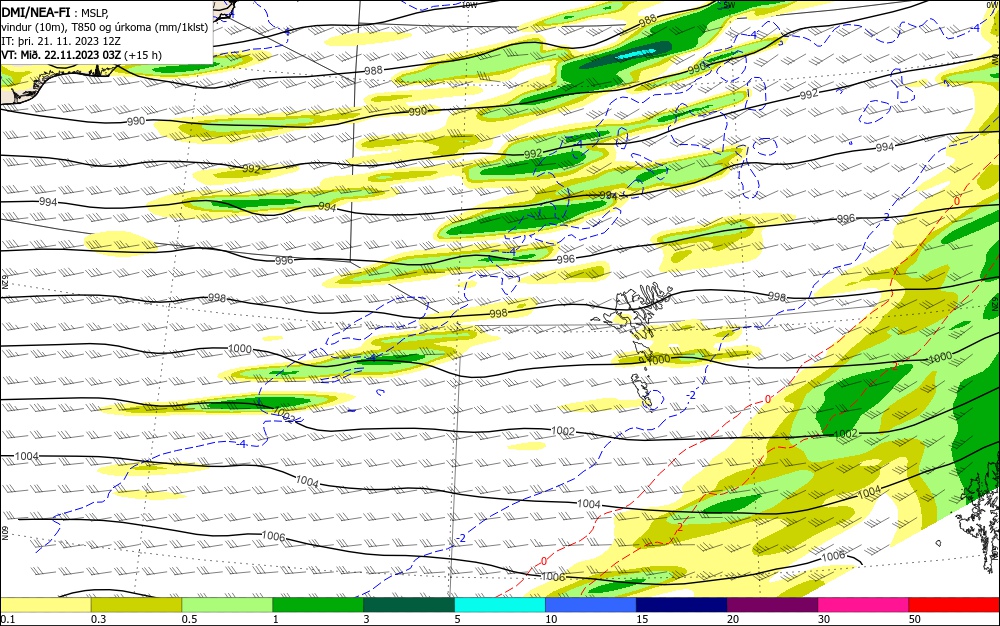This screenshot has width=1000, height=626.
Task: Click the 'IT: þri. 21. 11. 2023 12Z' line
Action: tap(61, 41)
